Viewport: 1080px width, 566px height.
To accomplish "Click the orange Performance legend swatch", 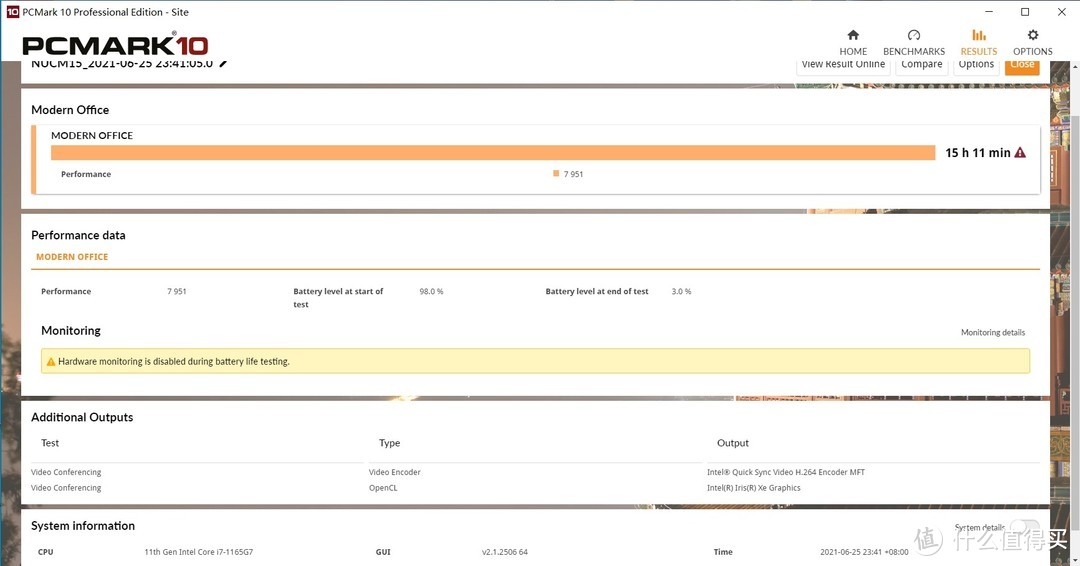I will [x=556, y=174].
